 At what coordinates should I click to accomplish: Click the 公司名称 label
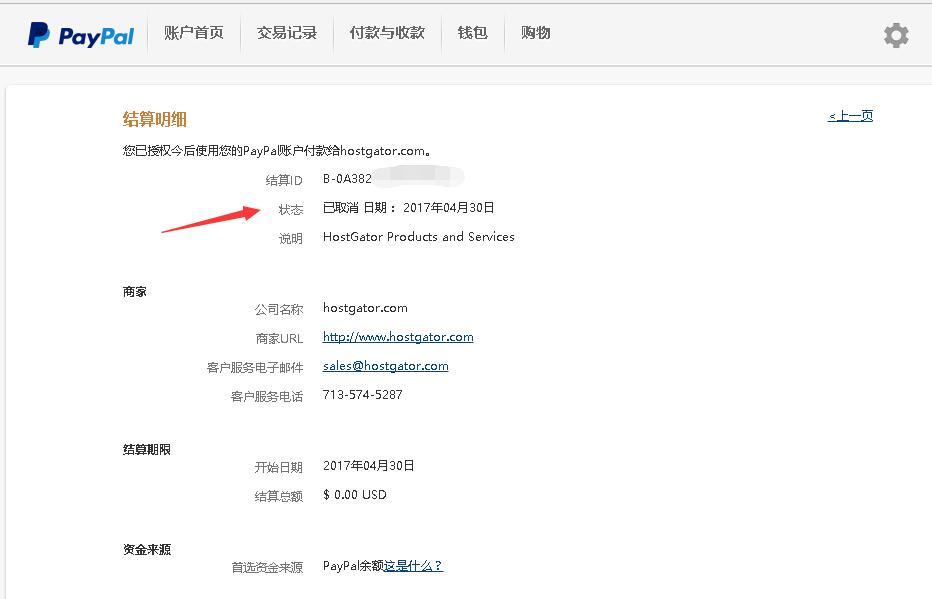click(x=279, y=310)
